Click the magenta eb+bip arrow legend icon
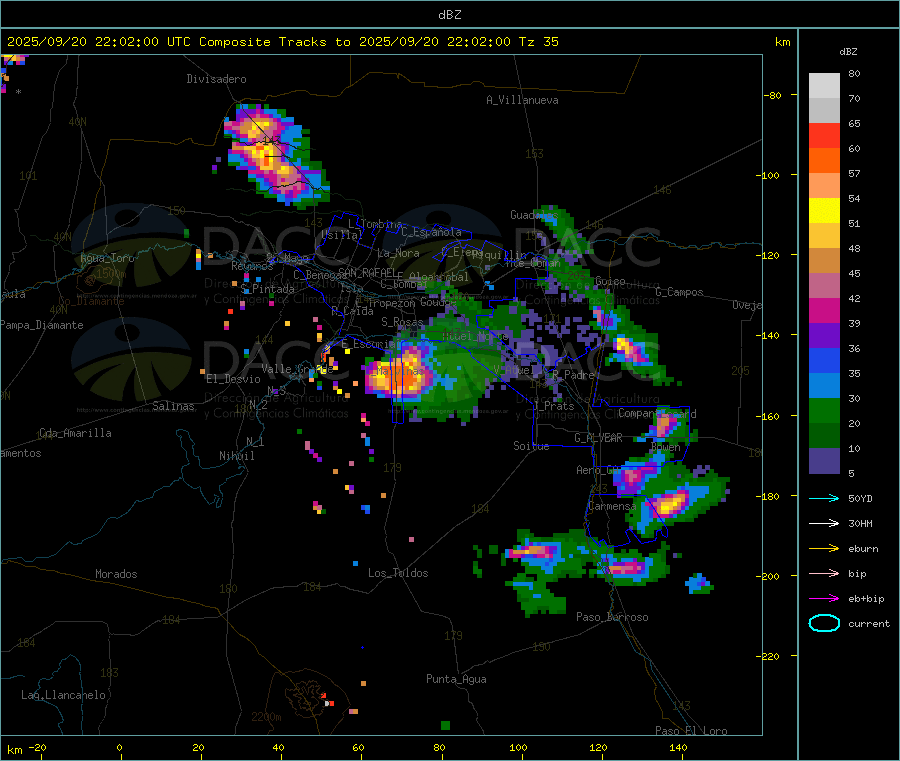The width and height of the screenshot is (900, 761). pos(824,599)
